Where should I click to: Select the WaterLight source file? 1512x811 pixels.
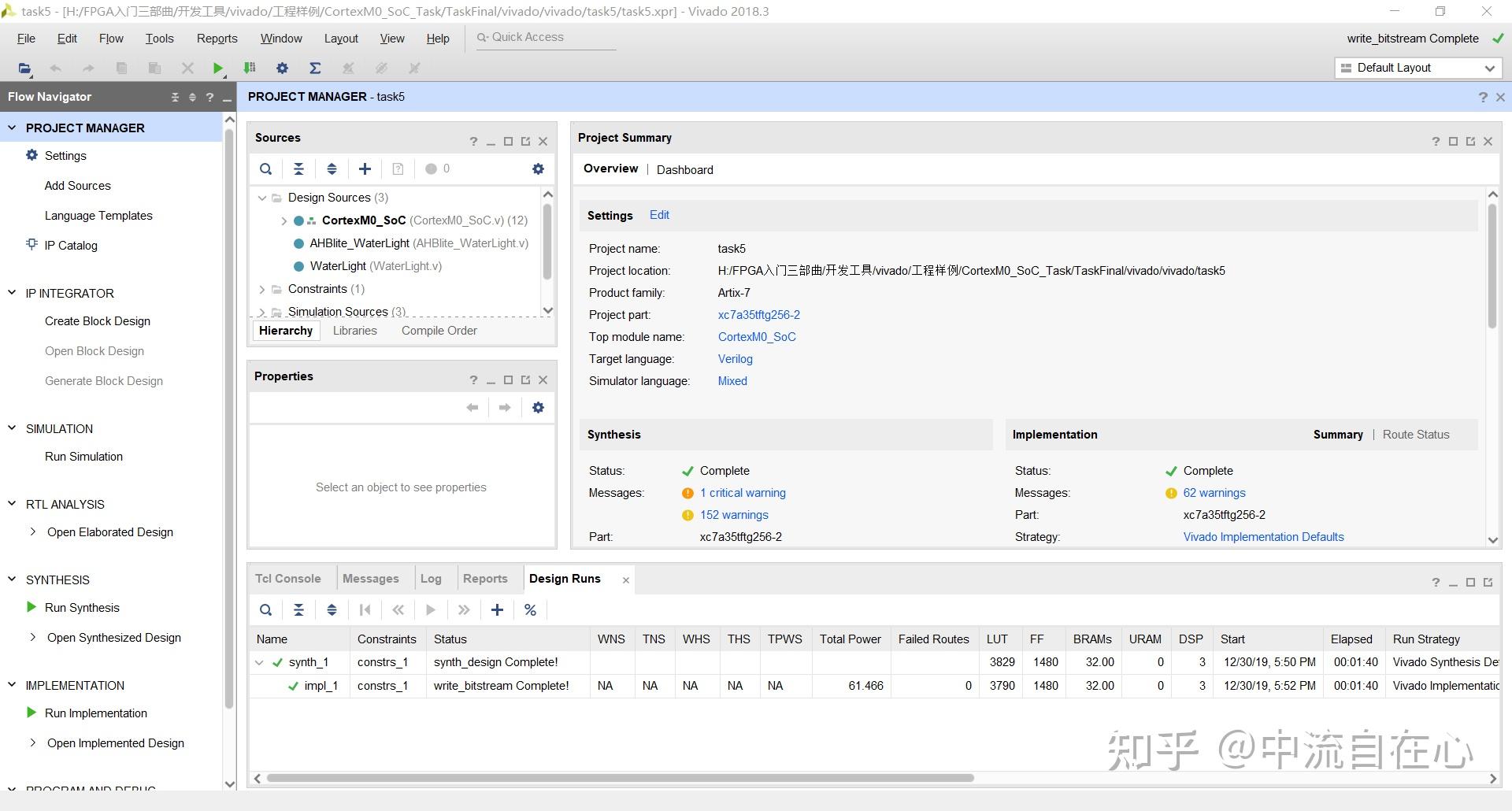pyautogui.click(x=375, y=266)
